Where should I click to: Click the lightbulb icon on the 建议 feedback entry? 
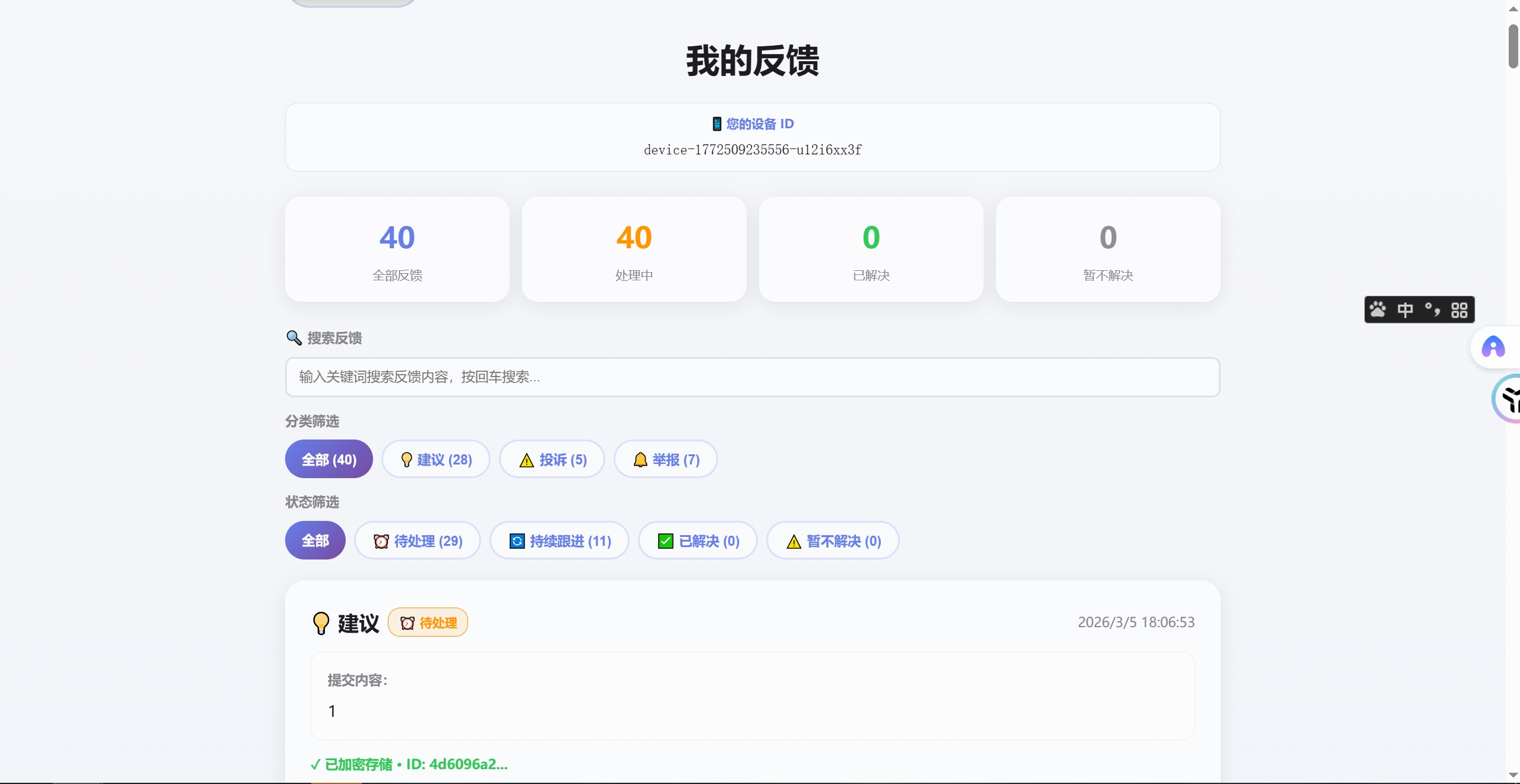320,623
